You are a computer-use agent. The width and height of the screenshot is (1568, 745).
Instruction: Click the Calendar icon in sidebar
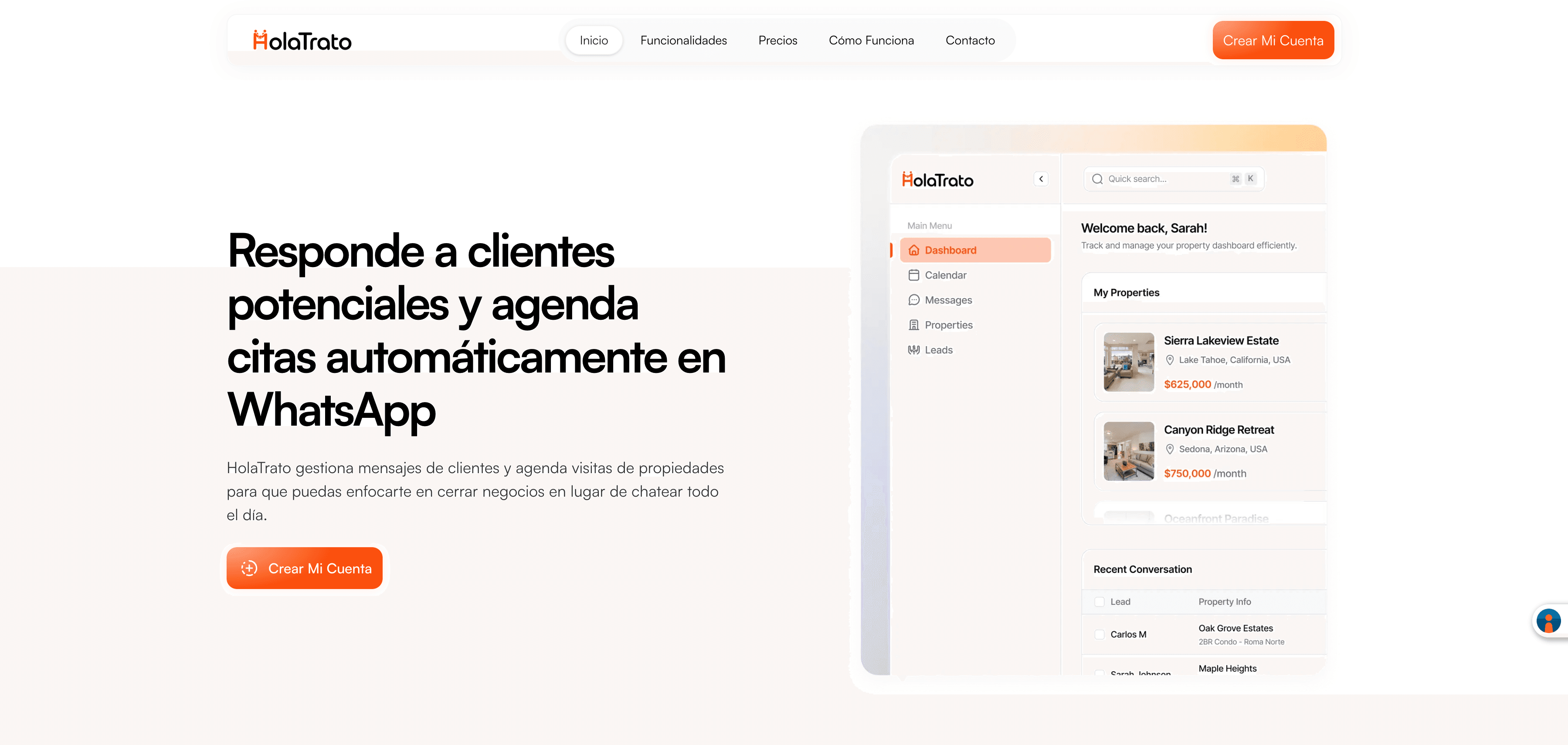pos(914,275)
